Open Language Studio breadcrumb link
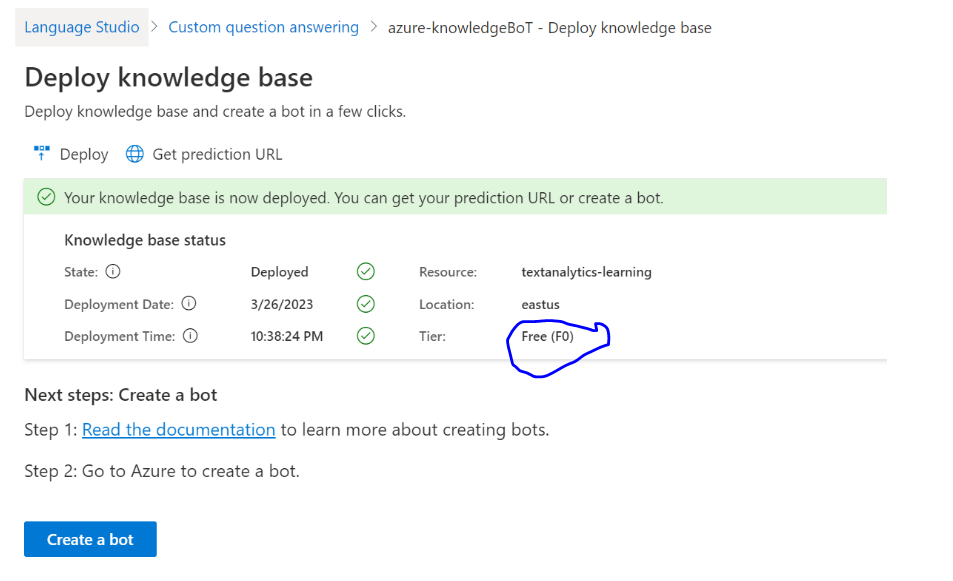The height and width of the screenshot is (581, 953). tap(81, 27)
